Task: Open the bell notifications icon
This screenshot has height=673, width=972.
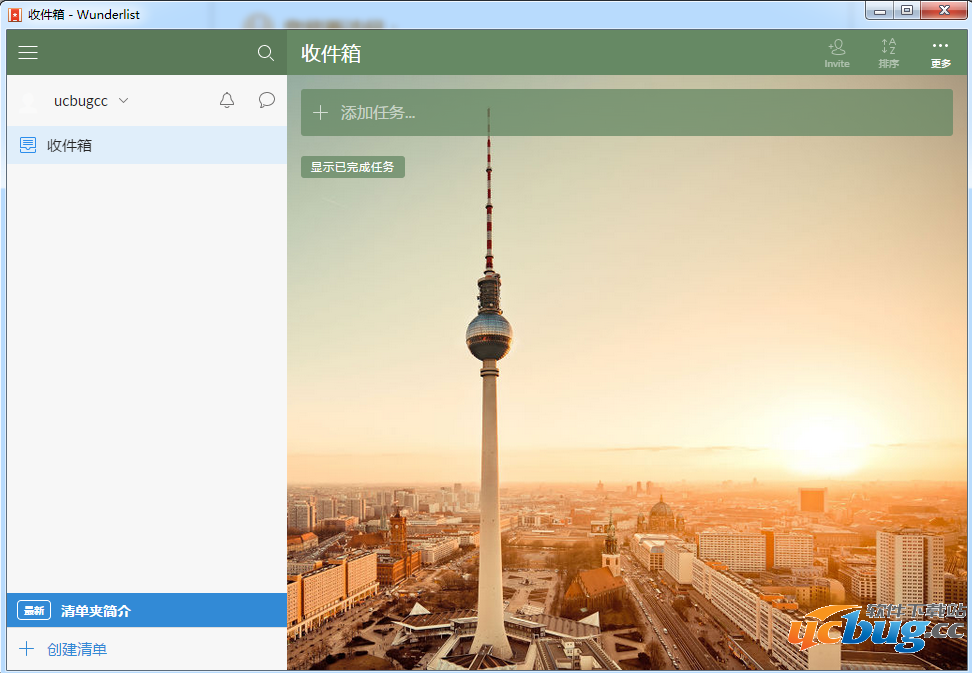Action: pyautogui.click(x=227, y=100)
